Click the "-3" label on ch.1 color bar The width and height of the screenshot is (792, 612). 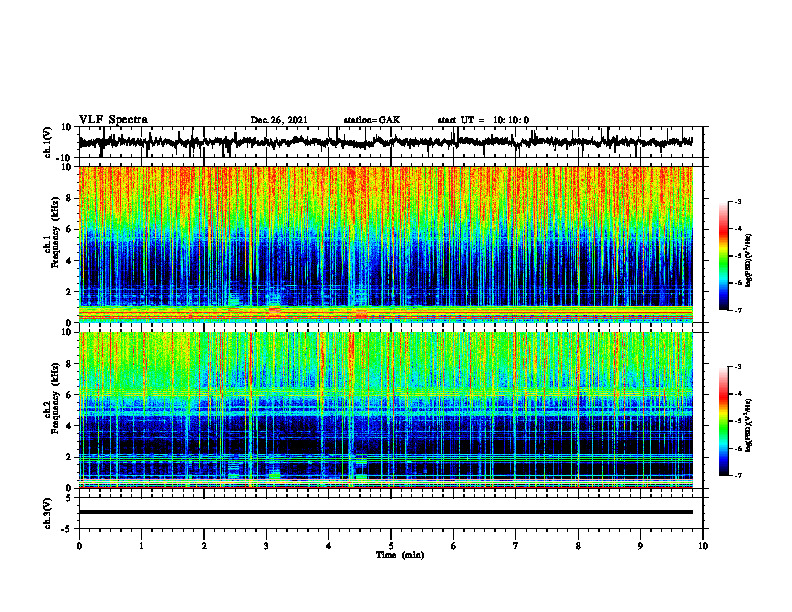click(737, 201)
